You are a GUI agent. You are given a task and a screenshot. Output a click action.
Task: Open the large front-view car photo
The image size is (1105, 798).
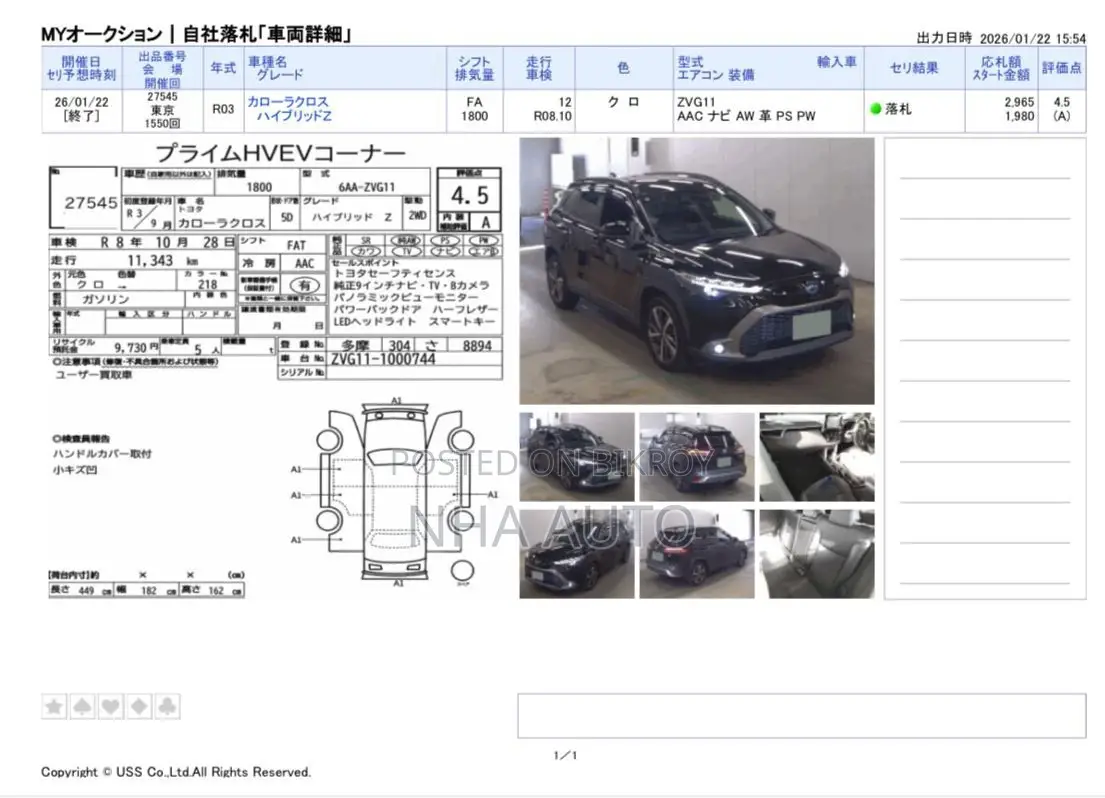pyautogui.click(x=696, y=271)
